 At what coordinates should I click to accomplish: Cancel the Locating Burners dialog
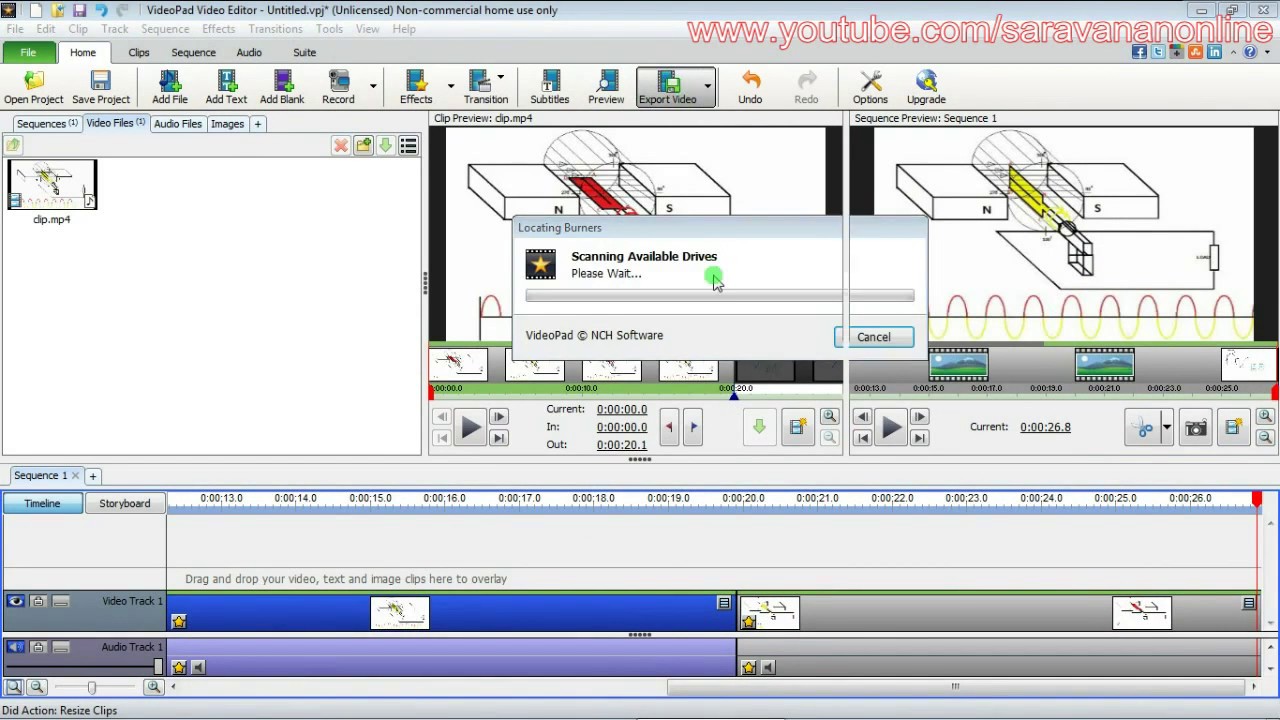(x=873, y=337)
